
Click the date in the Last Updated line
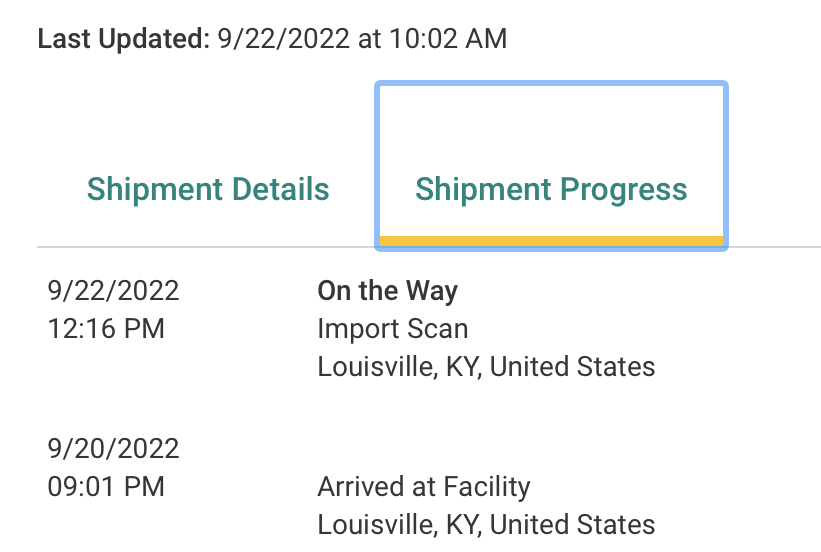coord(283,39)
